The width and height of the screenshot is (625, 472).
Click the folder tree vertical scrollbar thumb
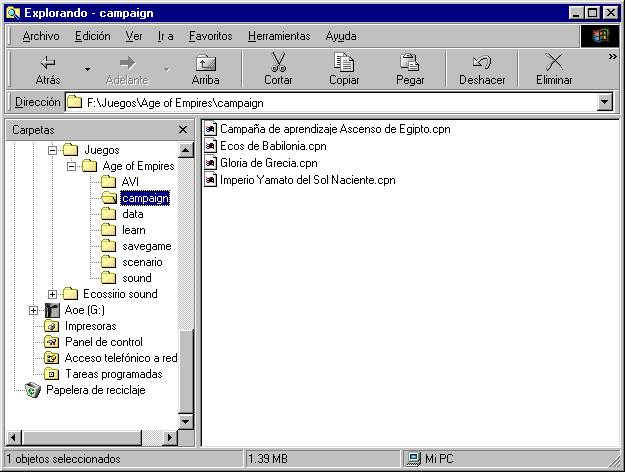click(186, 371)
